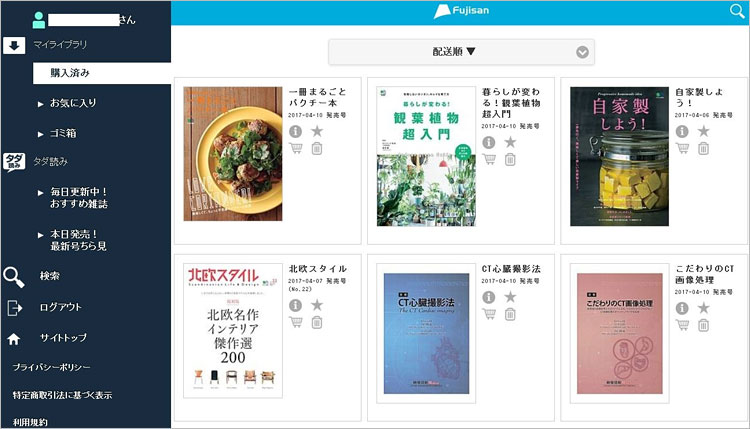
Task: Trash CT心臓撮影法 book
Action: (510, 314)
